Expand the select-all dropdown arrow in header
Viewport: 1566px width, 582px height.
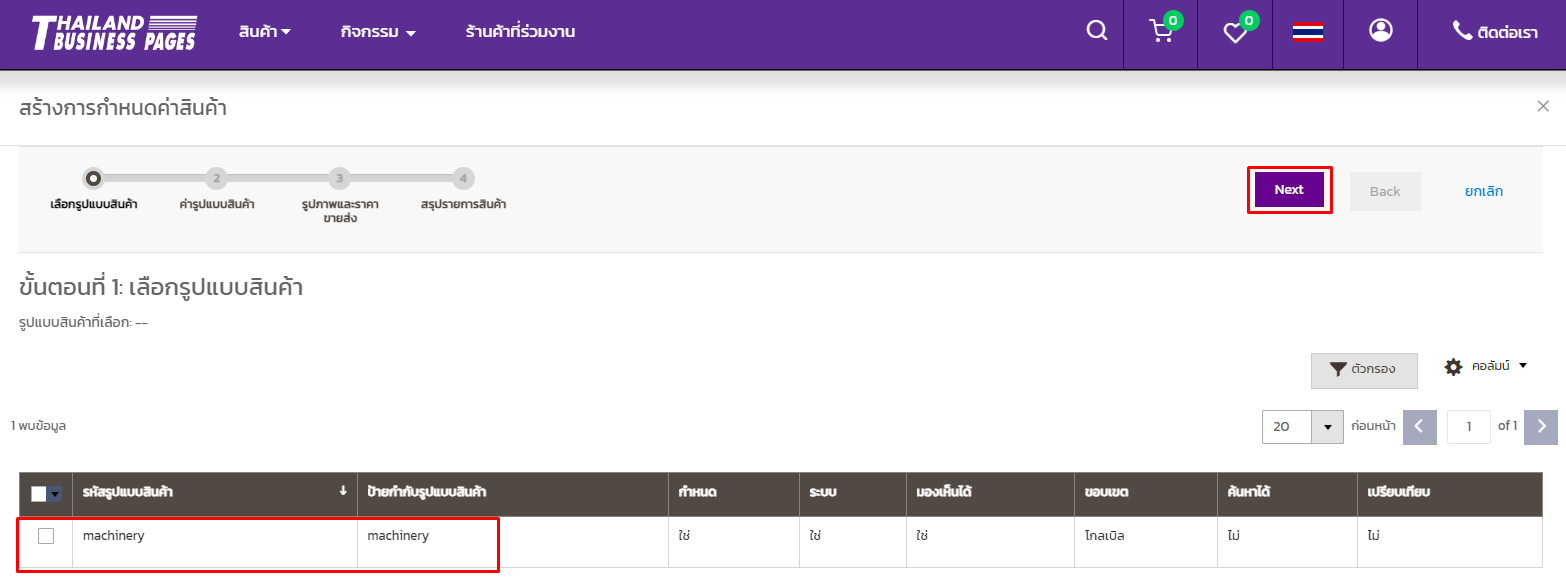(x=55, y=493)
